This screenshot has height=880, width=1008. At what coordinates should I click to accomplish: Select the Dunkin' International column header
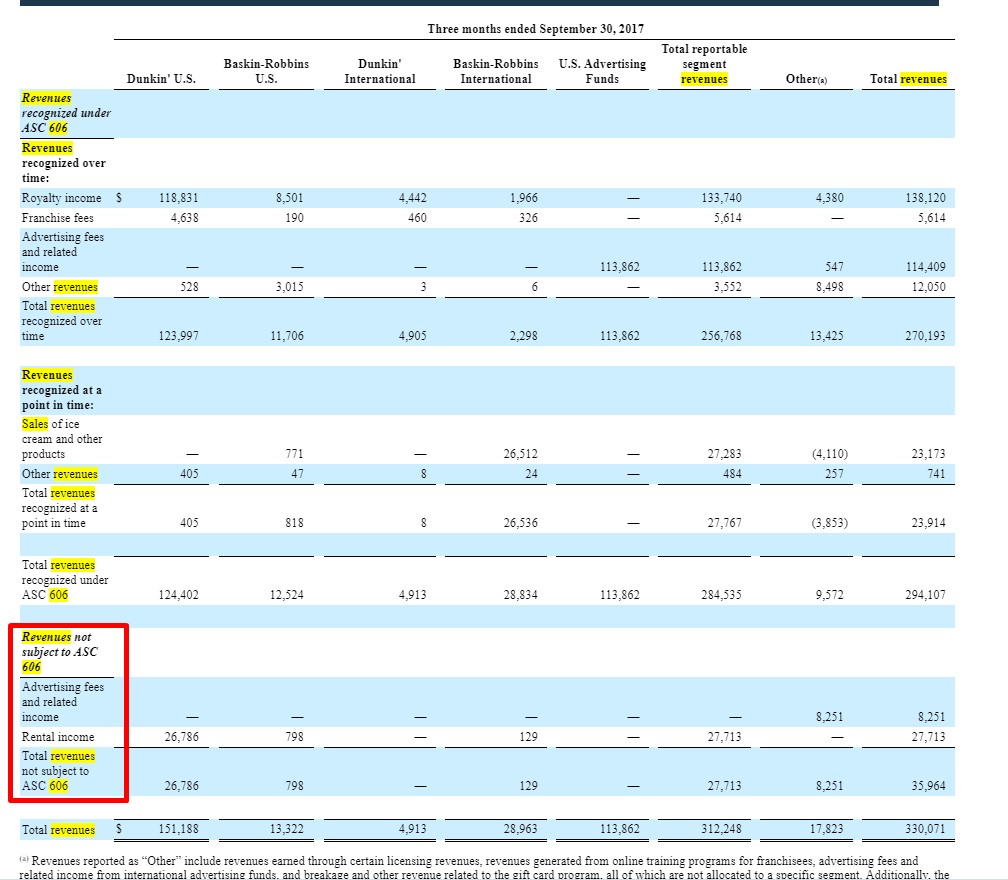pyautogui.click(x=379, y=71)
